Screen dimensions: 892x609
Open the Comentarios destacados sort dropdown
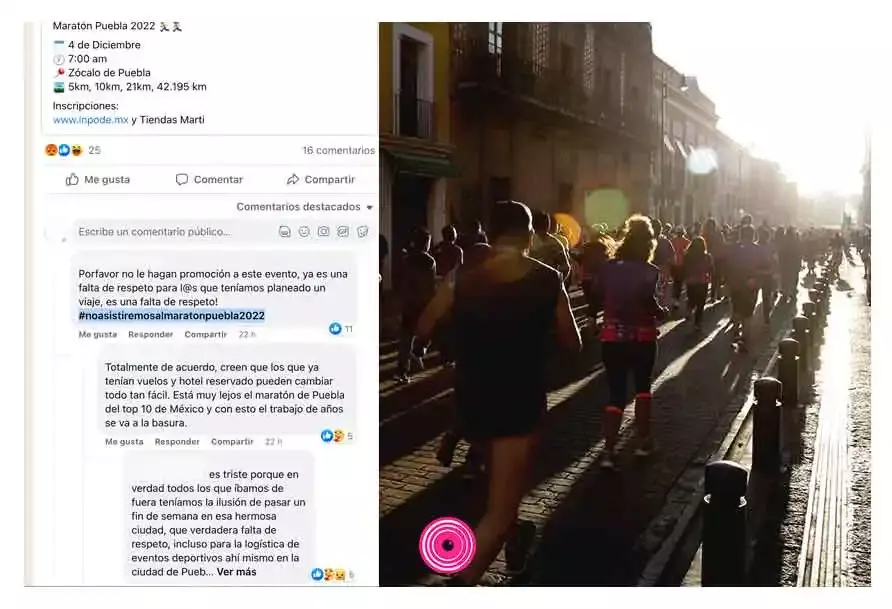pos(304,207)
